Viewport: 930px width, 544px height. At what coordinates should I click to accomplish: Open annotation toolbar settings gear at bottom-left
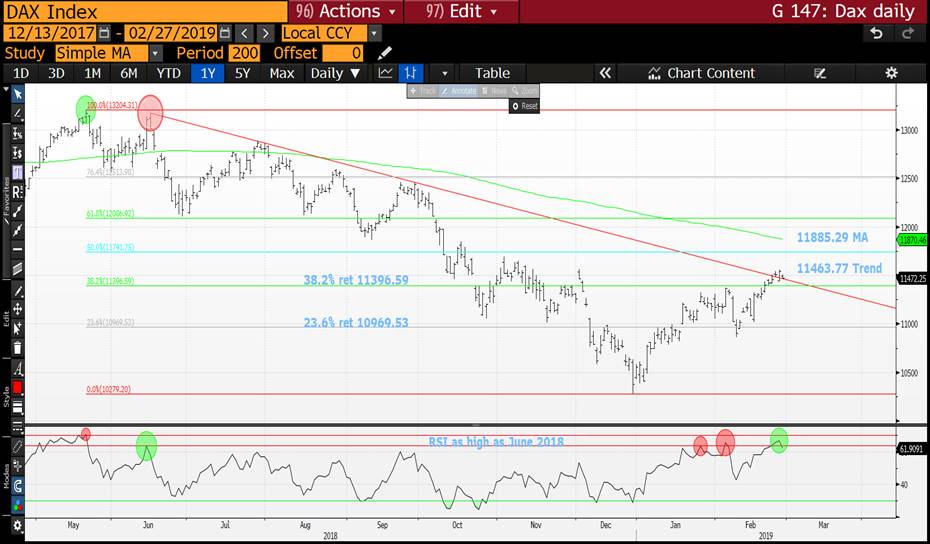tap(18, 526)
